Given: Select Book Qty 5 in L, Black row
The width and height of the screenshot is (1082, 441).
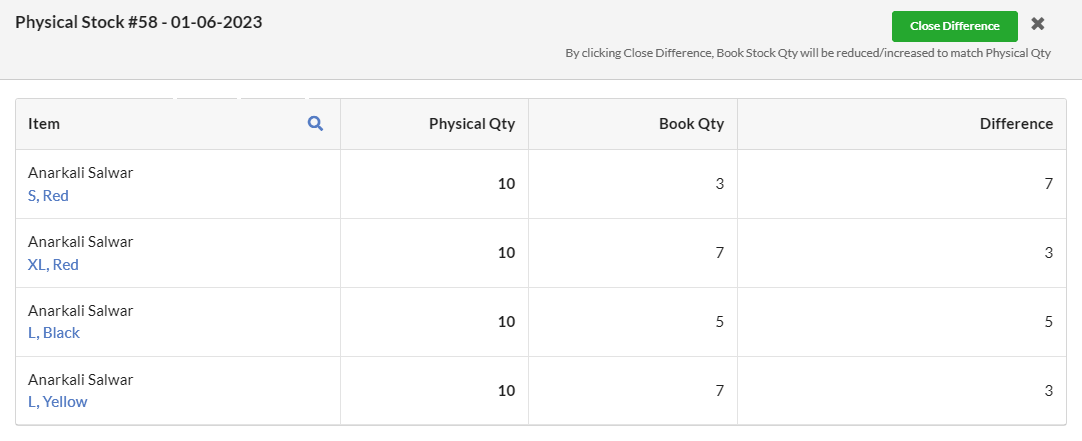Looking at the screenshot, I should pos(720,322).
